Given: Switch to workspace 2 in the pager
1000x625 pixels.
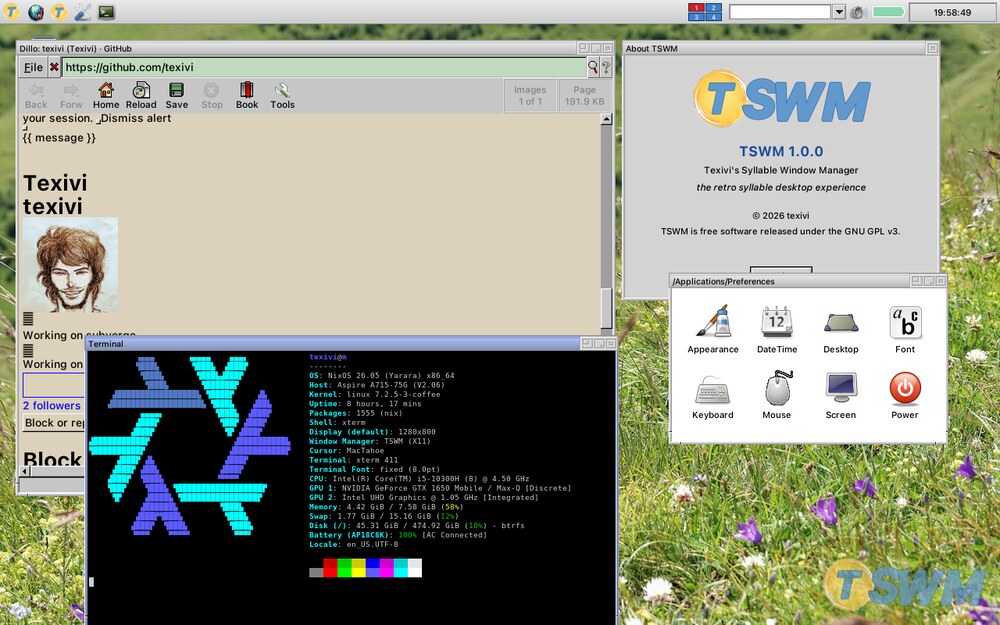Looking at the screenshot, I should [714, 8].
